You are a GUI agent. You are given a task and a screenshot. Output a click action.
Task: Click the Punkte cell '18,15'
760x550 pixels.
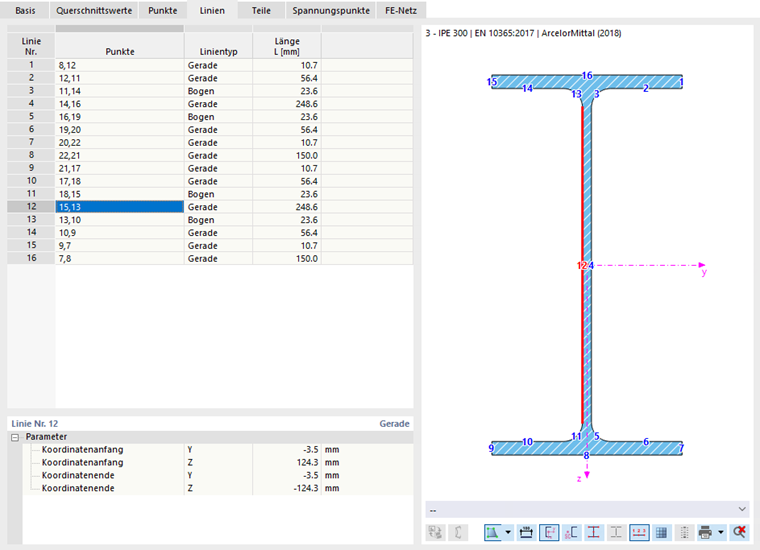click(x=120, y=194)
